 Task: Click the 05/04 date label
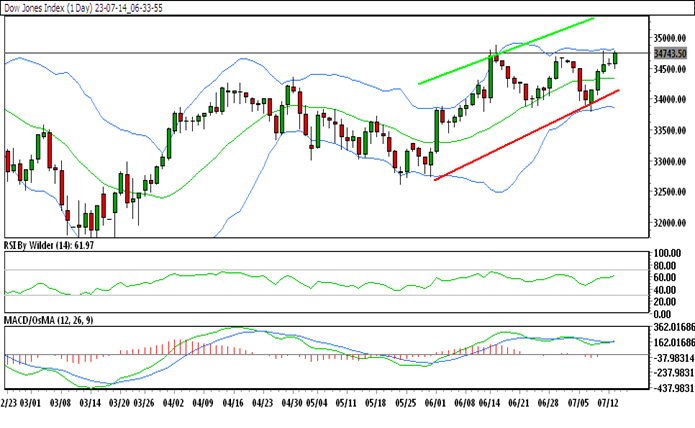click(317, 403)
